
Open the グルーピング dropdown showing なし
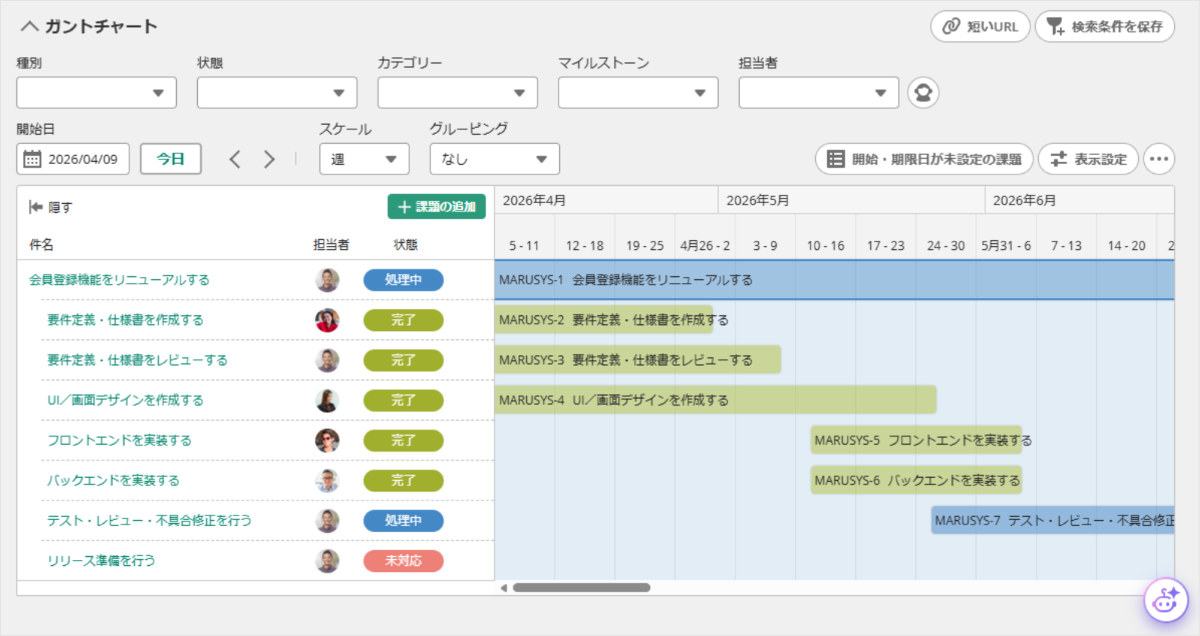click(x=495, y=159)
